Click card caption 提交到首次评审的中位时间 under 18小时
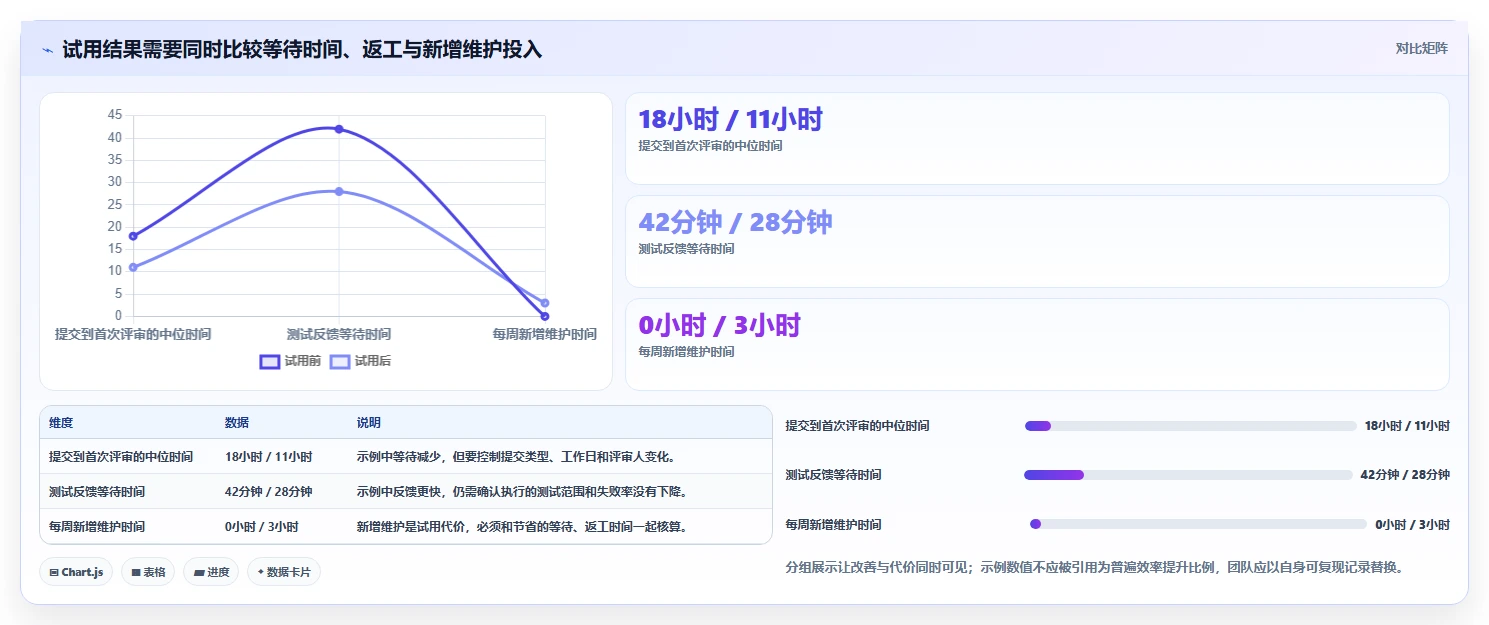This screenshot has width=1489, height=625. click(x=710, y=146)
